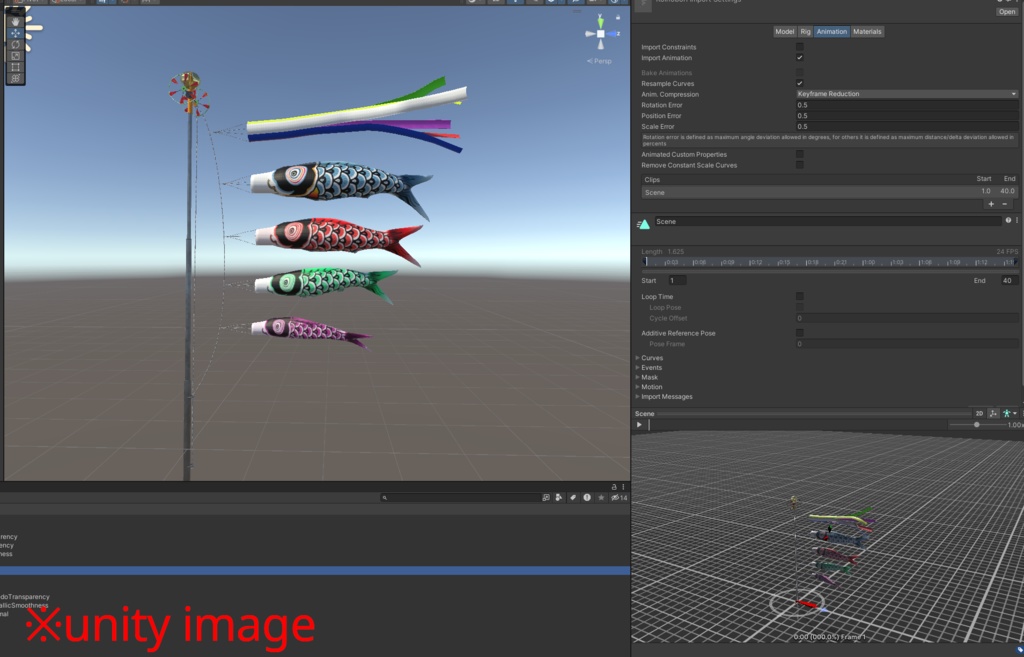Click the Position Error value field
The height and width of the screenshot is (657, 1024).
(906, 116)
